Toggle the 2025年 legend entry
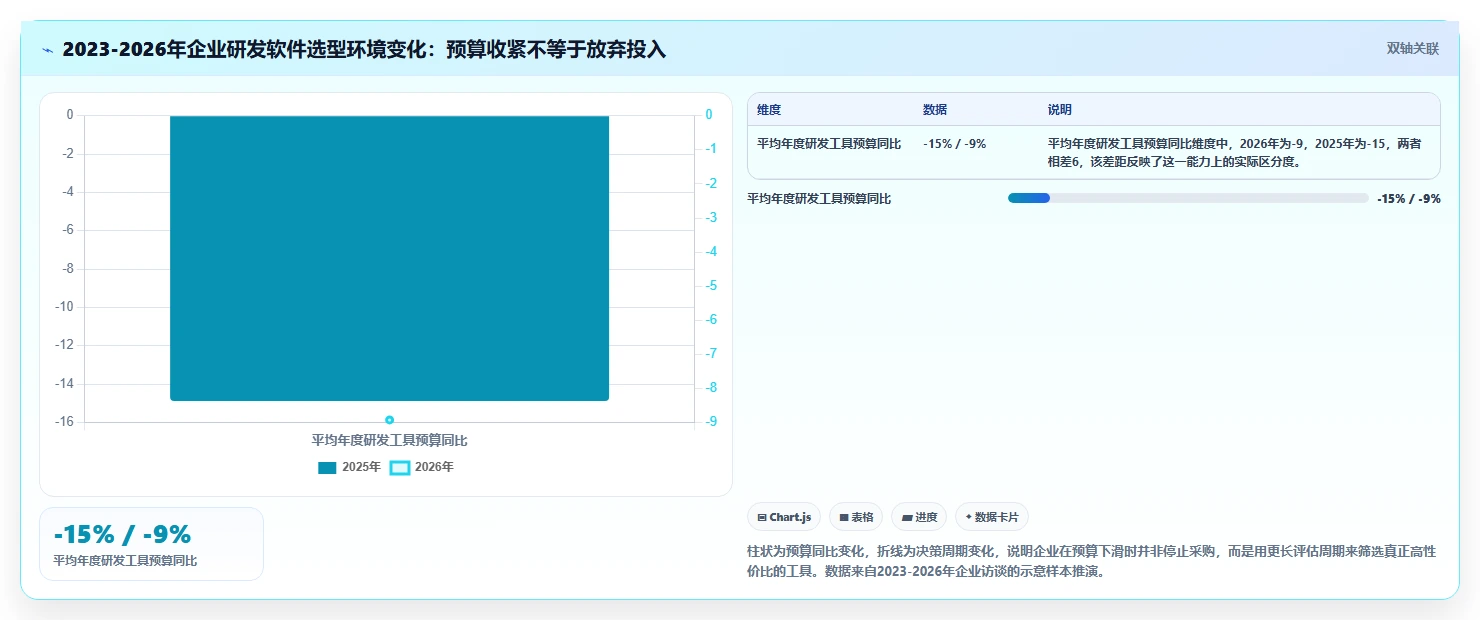The height and width of the screenshot is (620, 1480). (349, 467)
